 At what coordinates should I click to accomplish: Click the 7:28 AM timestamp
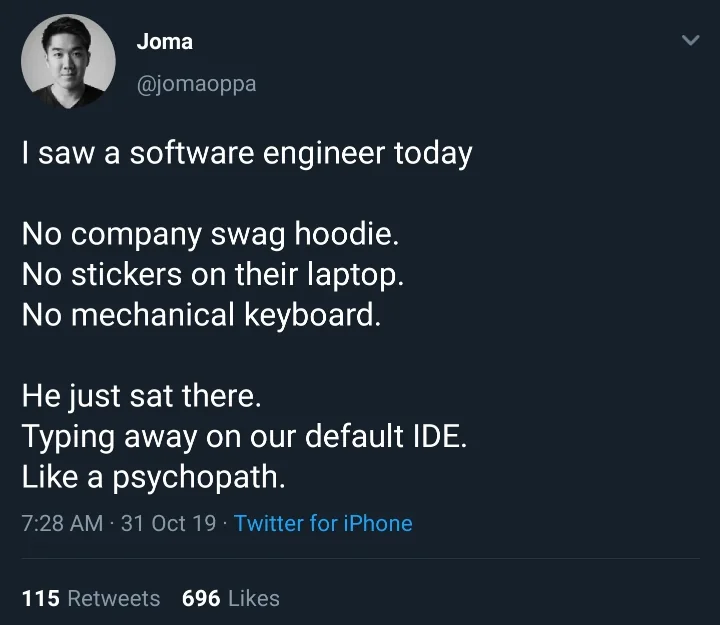point(61,523)
